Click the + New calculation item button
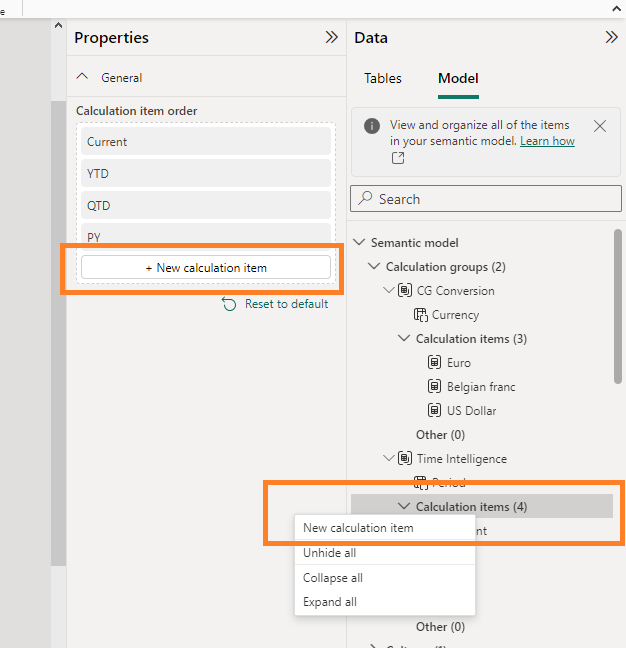Viewport: 626px width, 648px height. 206,268
